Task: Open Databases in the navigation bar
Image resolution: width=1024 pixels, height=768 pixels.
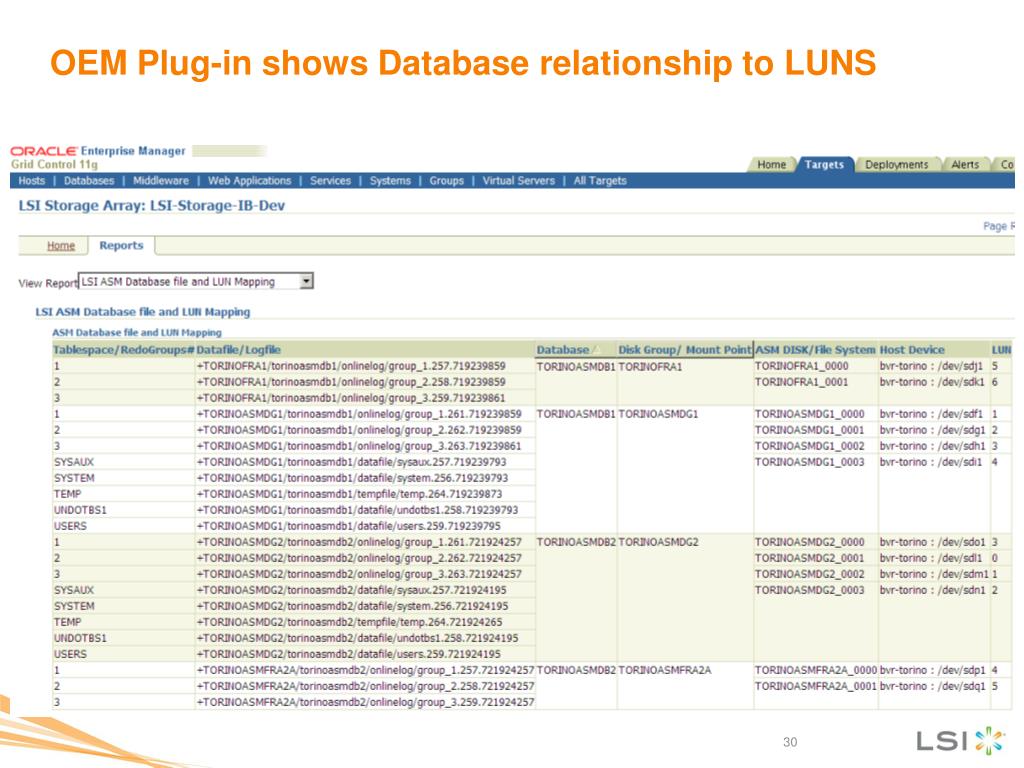Action: [x=89, y=181]
